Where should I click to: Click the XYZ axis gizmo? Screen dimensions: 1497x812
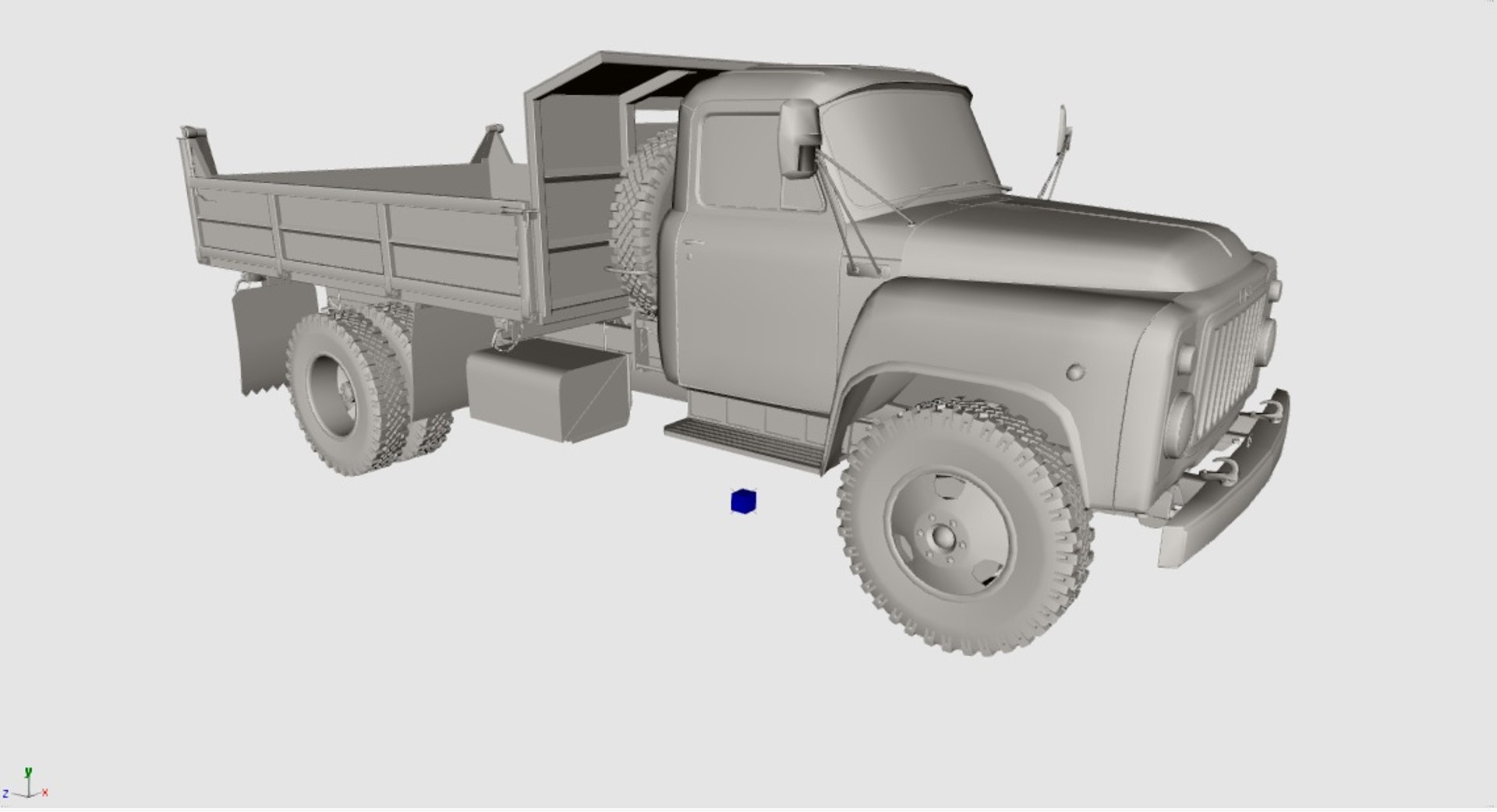point(26,784)
